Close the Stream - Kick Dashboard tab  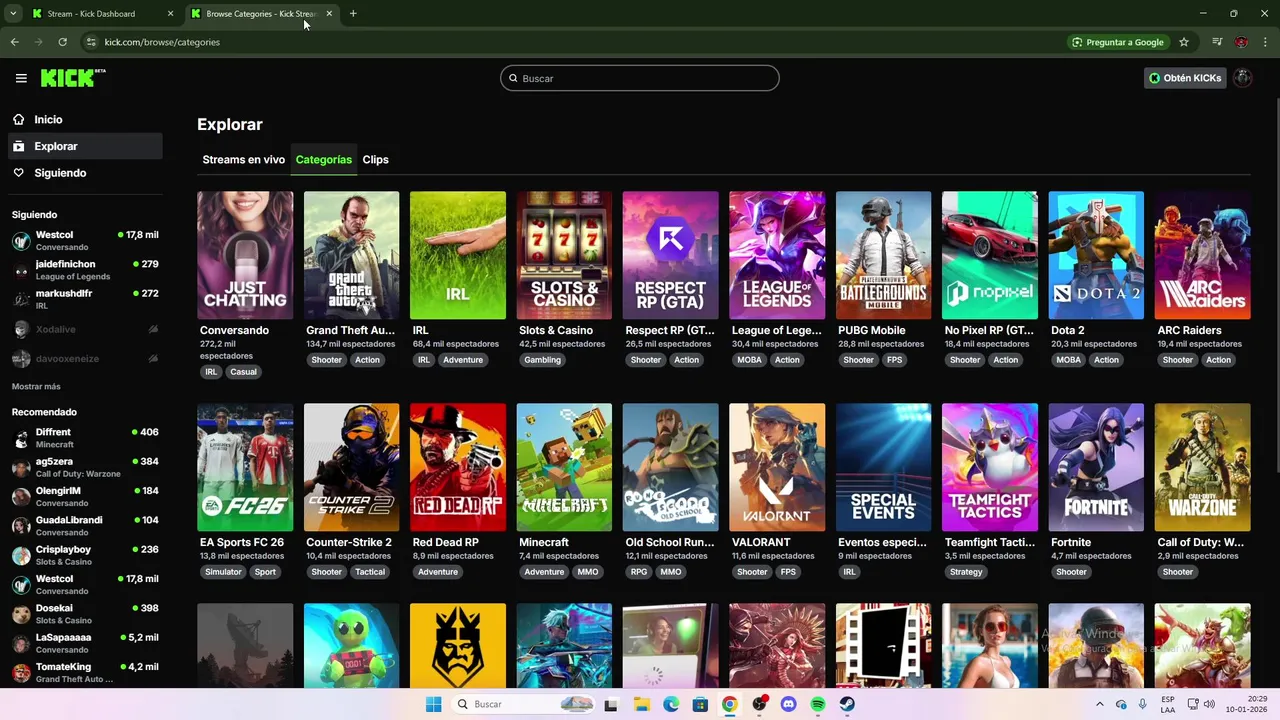(x=170, y=14)
